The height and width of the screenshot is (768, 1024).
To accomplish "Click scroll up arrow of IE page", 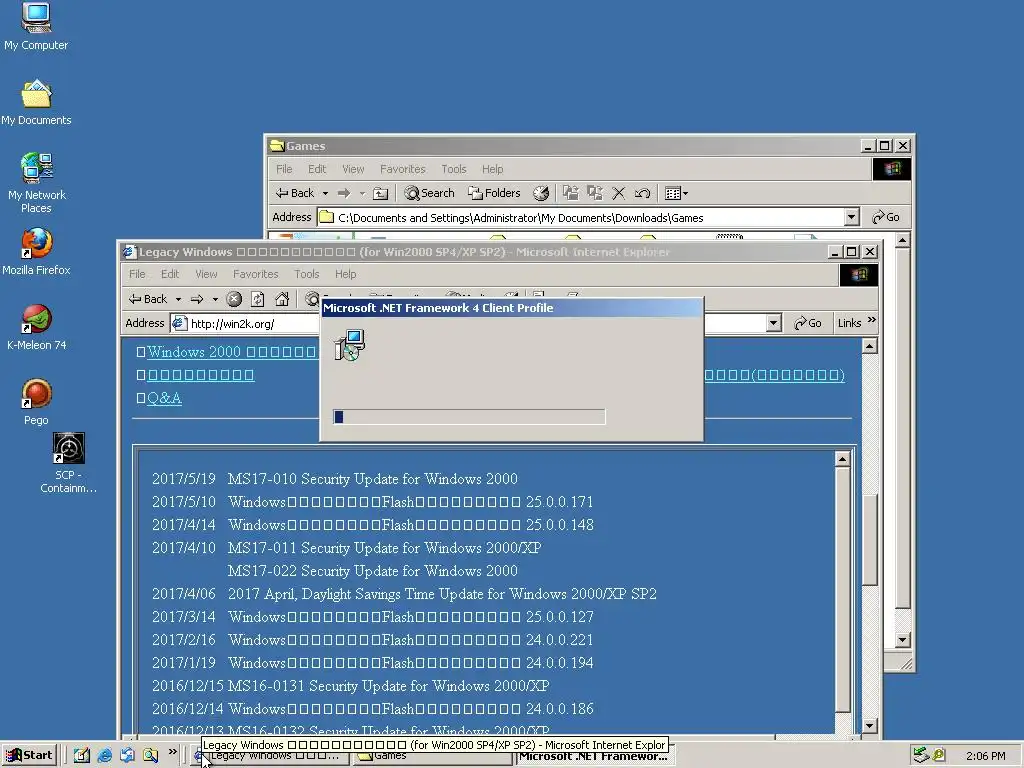I will point(869,346).
